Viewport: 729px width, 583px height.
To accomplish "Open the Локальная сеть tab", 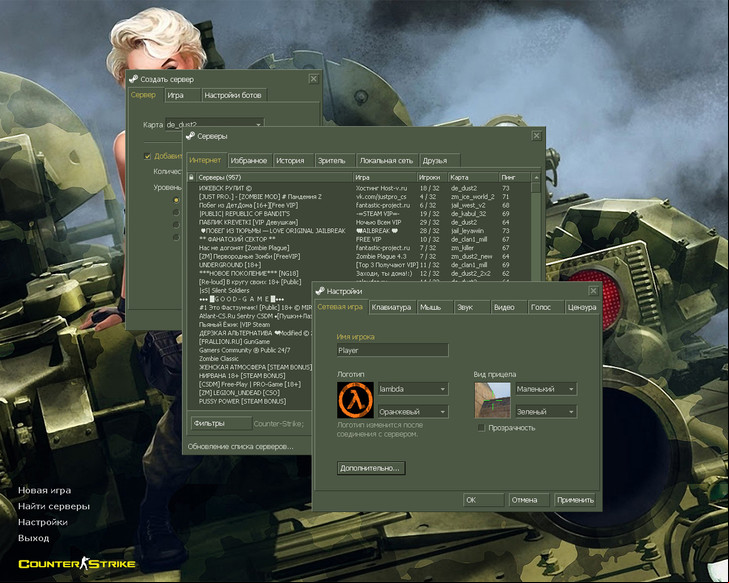I will tap(387, 160).
